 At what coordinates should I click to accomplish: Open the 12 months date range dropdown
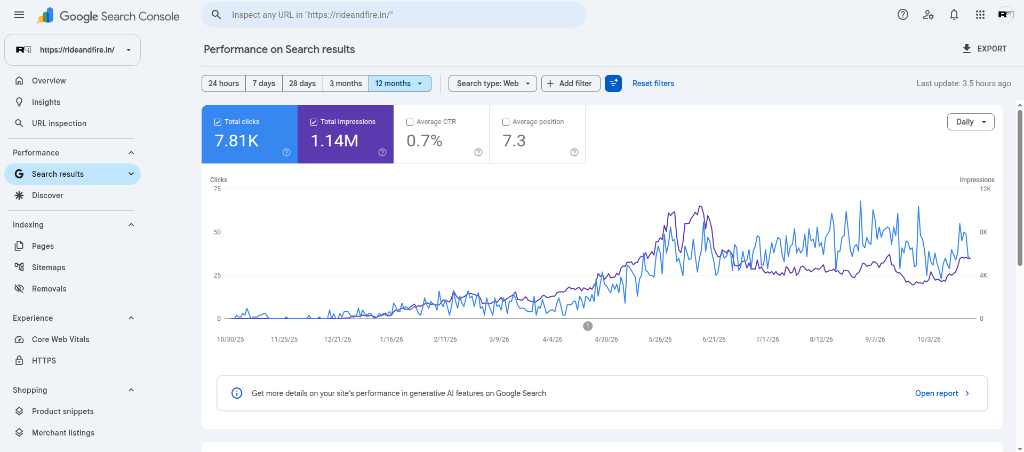pos(400,84)
